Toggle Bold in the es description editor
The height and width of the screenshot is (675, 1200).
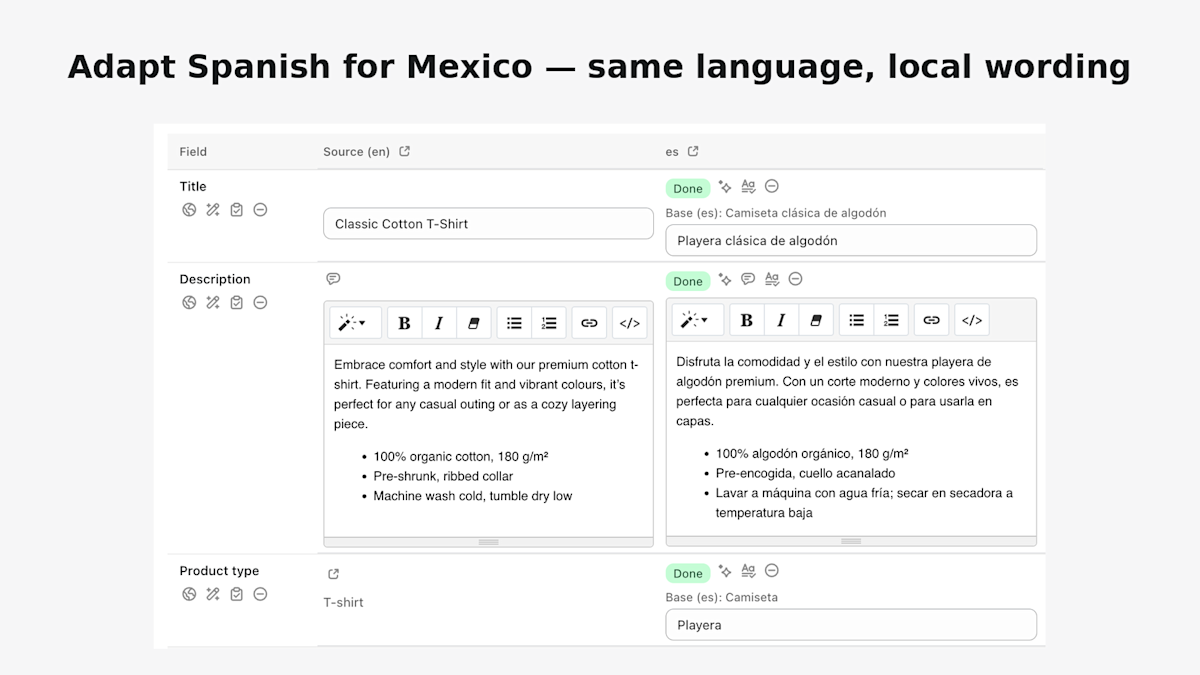pyautogui.click(x=747, y=320)
